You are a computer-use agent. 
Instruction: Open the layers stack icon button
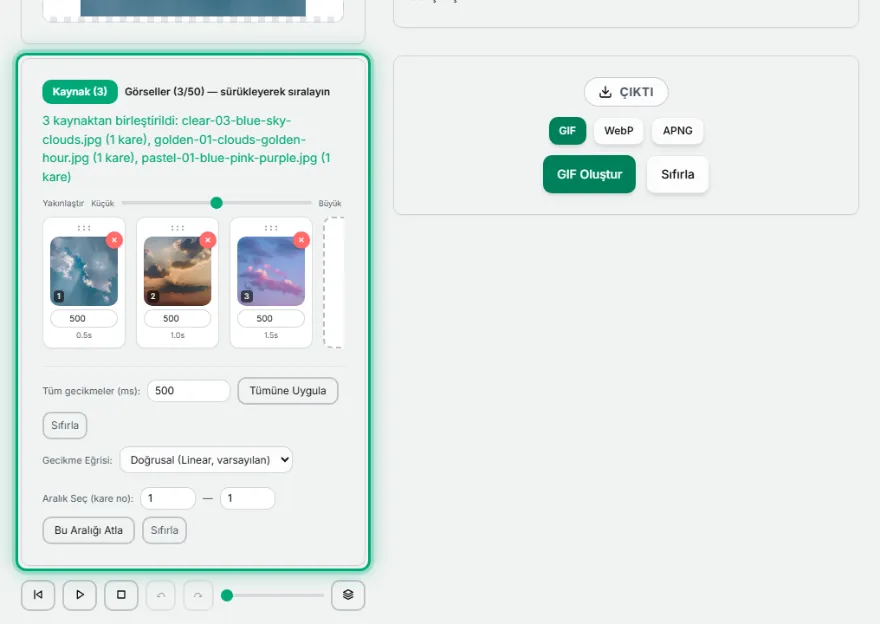point(348,595)
